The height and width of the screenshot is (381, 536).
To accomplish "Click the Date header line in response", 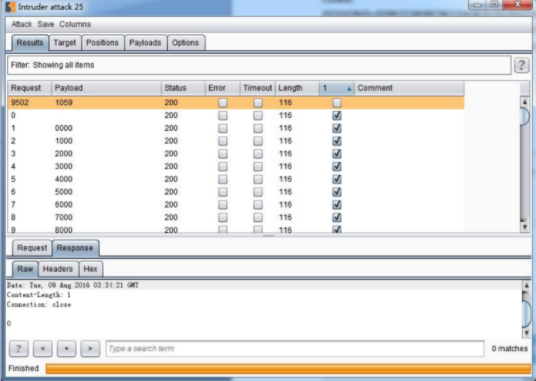I will tap(72, 285).
